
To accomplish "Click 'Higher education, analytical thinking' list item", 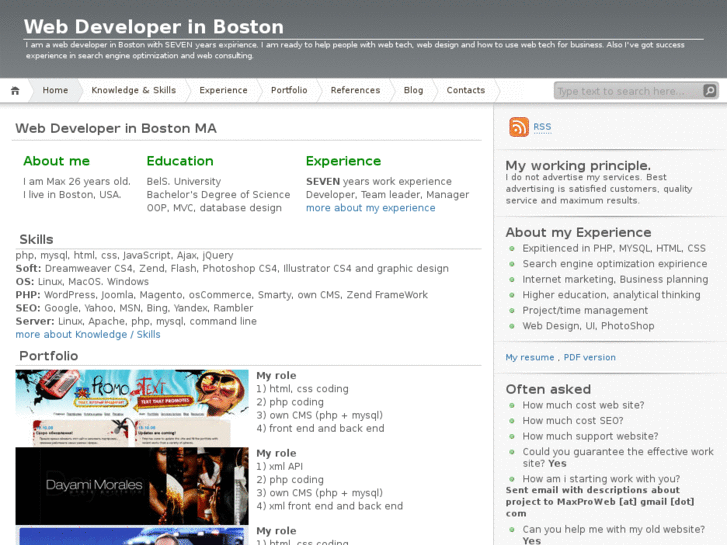I will pos(612,295).
